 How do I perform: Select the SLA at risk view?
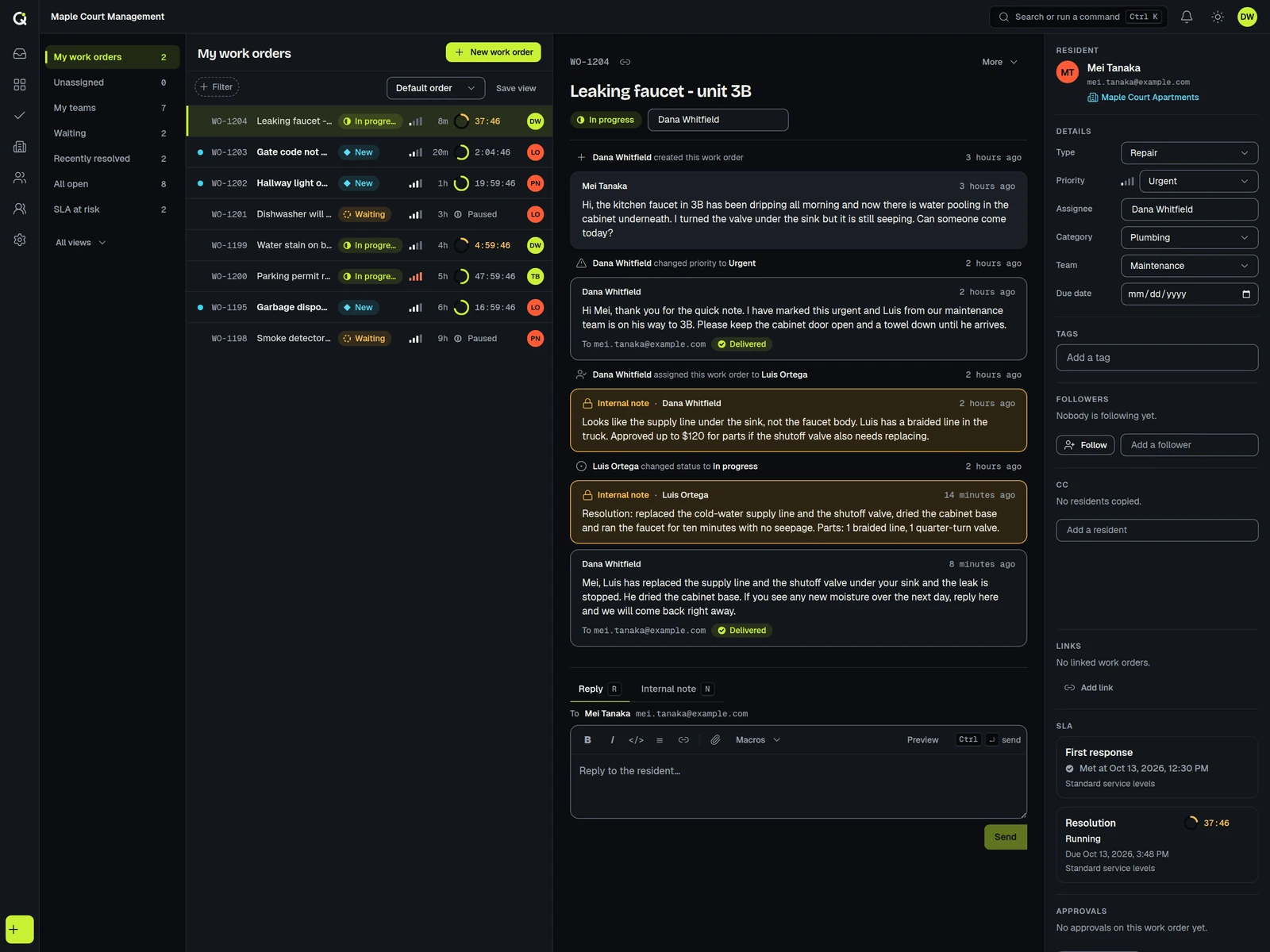(111, 209)
